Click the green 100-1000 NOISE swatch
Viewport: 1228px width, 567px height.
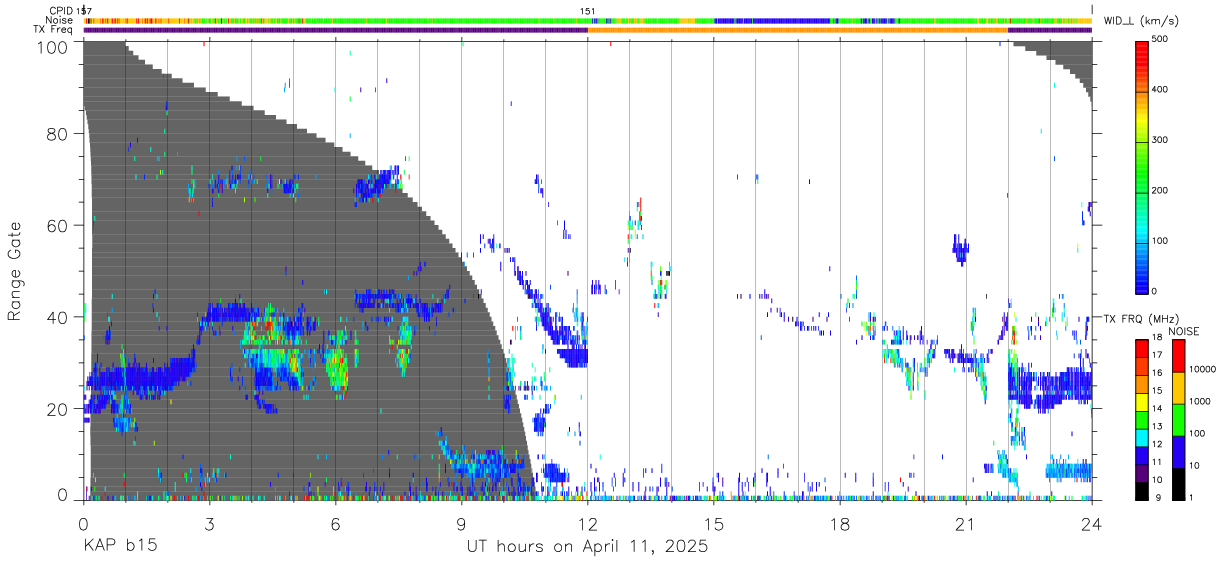(x=1179, y=420)
